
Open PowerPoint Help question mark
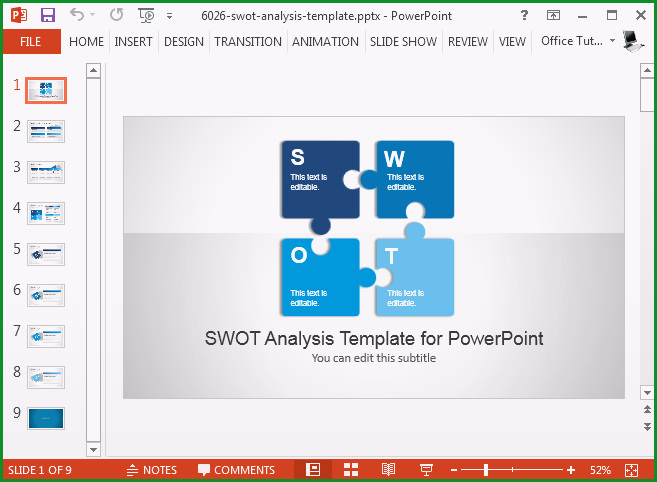tap(524, 16)
